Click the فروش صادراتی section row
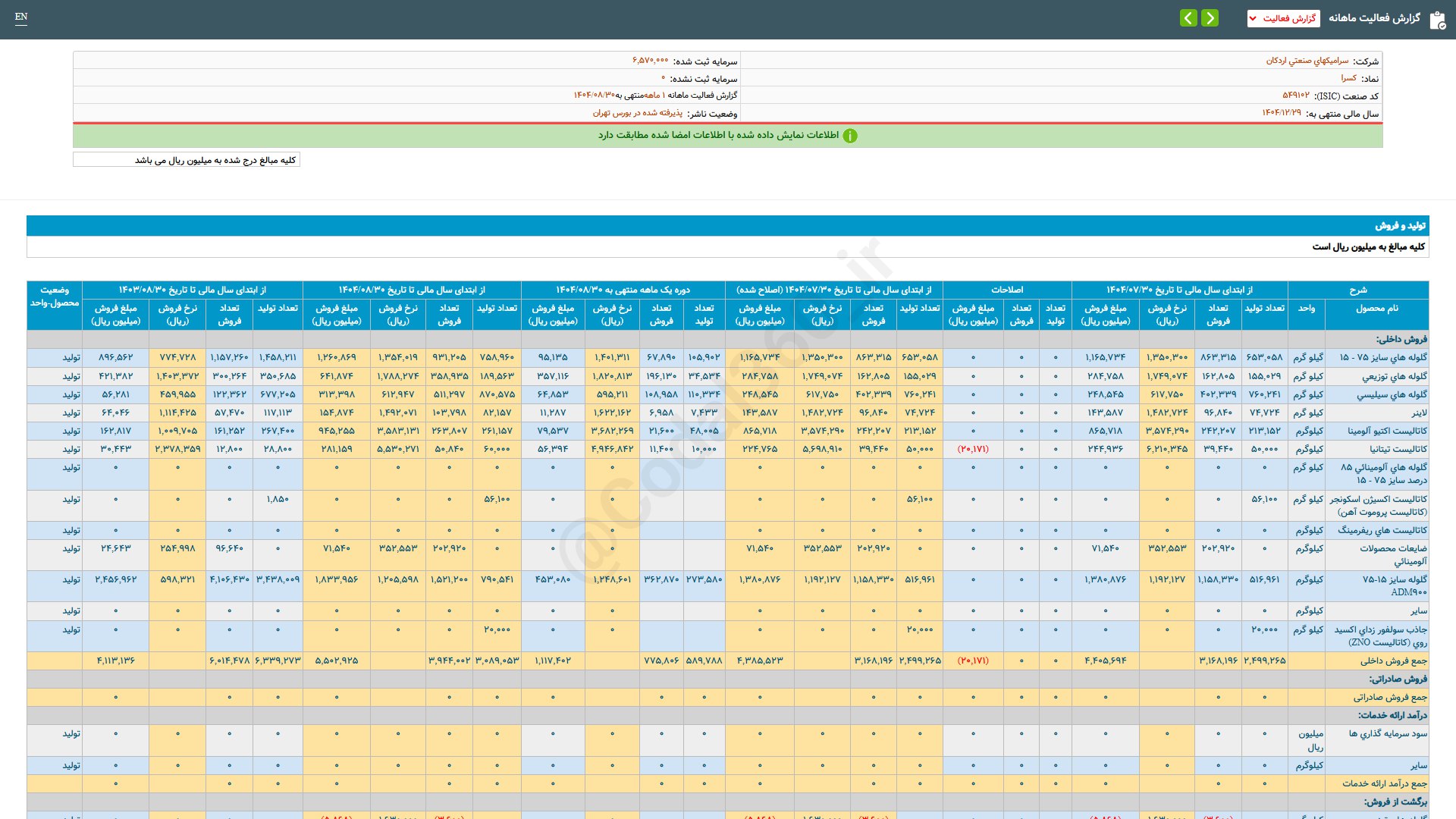The image size is (1456, 819). point(1398,679)
